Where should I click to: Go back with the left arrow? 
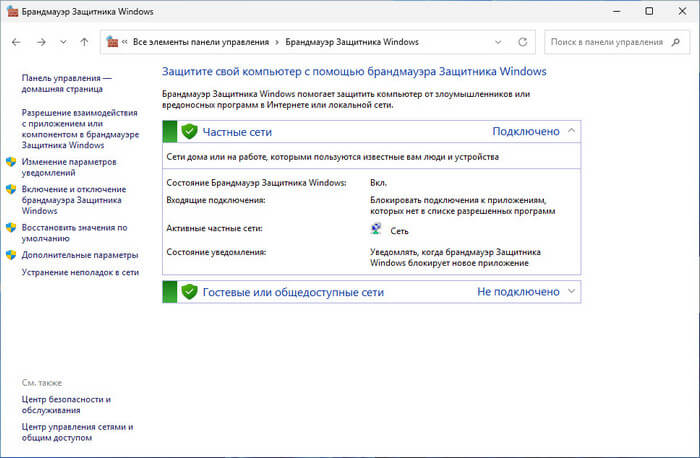click(x=16, y=42)
